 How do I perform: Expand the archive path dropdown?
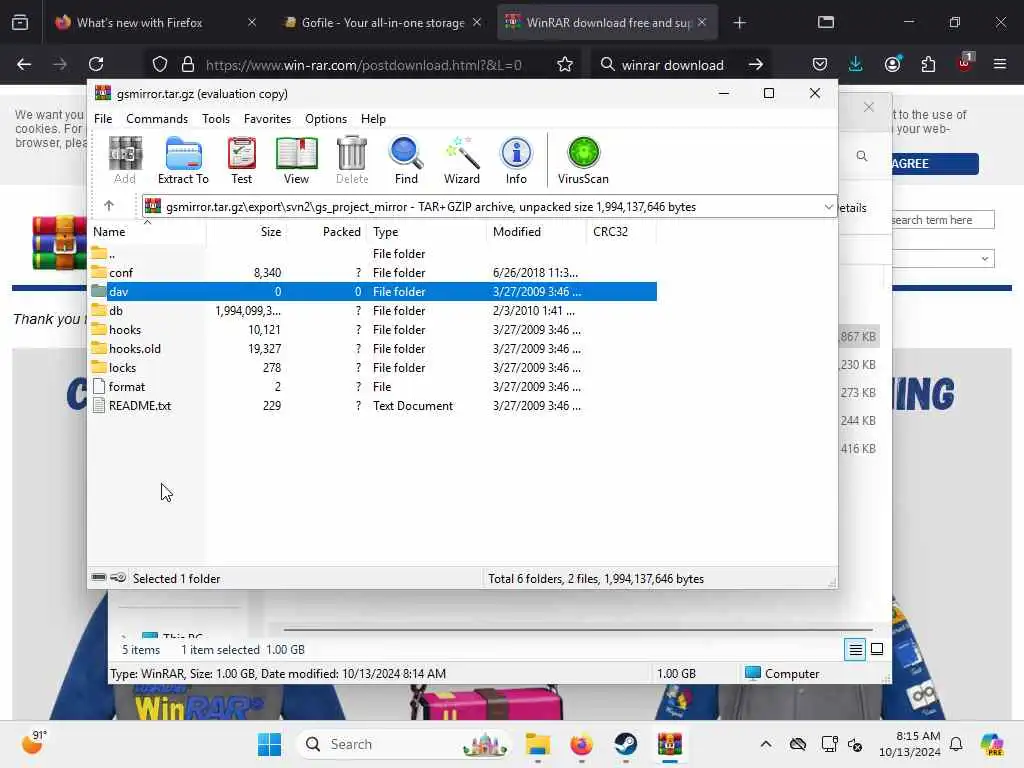(x=828, y=207)
